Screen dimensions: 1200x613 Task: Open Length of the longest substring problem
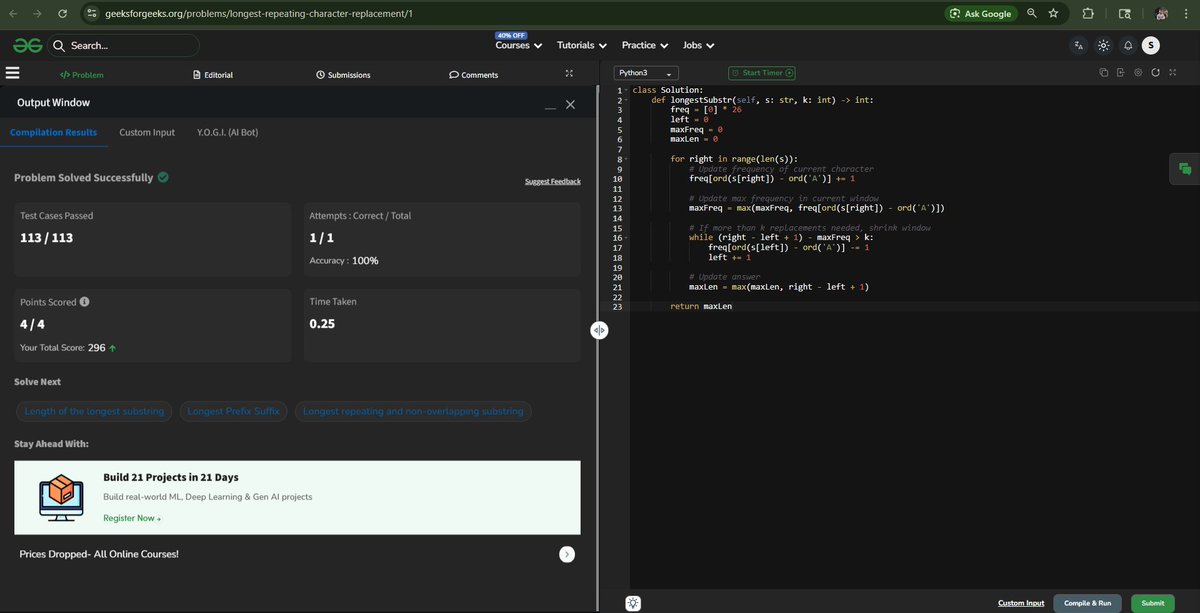pos(95,411)
